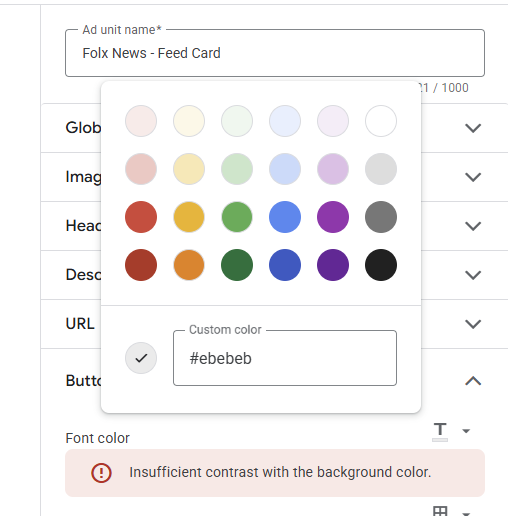Collapse the Button section chevron
Image resolution: width=508 pixels, height=516 pixels.
pyautogui.click(x=473, y=381)
